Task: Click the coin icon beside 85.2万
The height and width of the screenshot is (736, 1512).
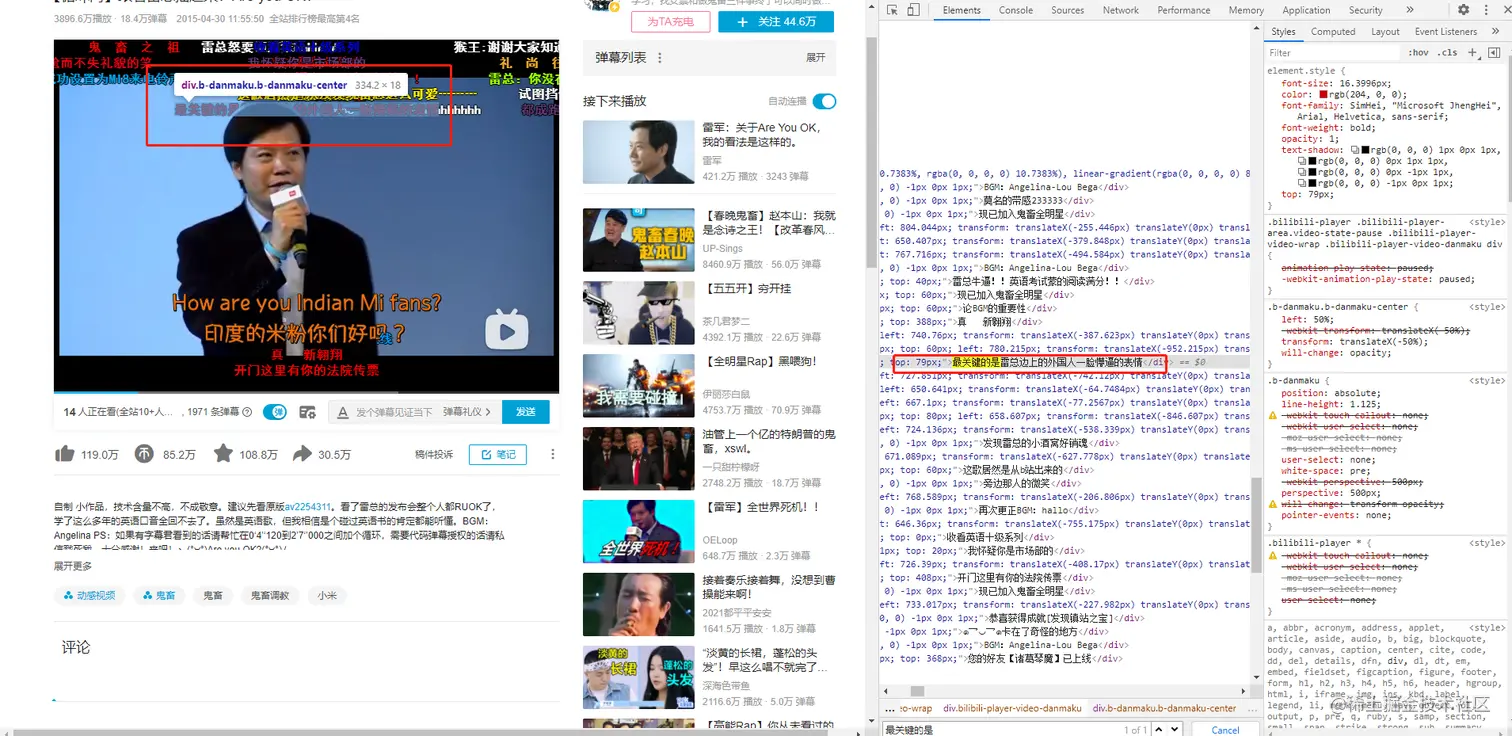Action: pyautogui.click(x=144, y=454)
